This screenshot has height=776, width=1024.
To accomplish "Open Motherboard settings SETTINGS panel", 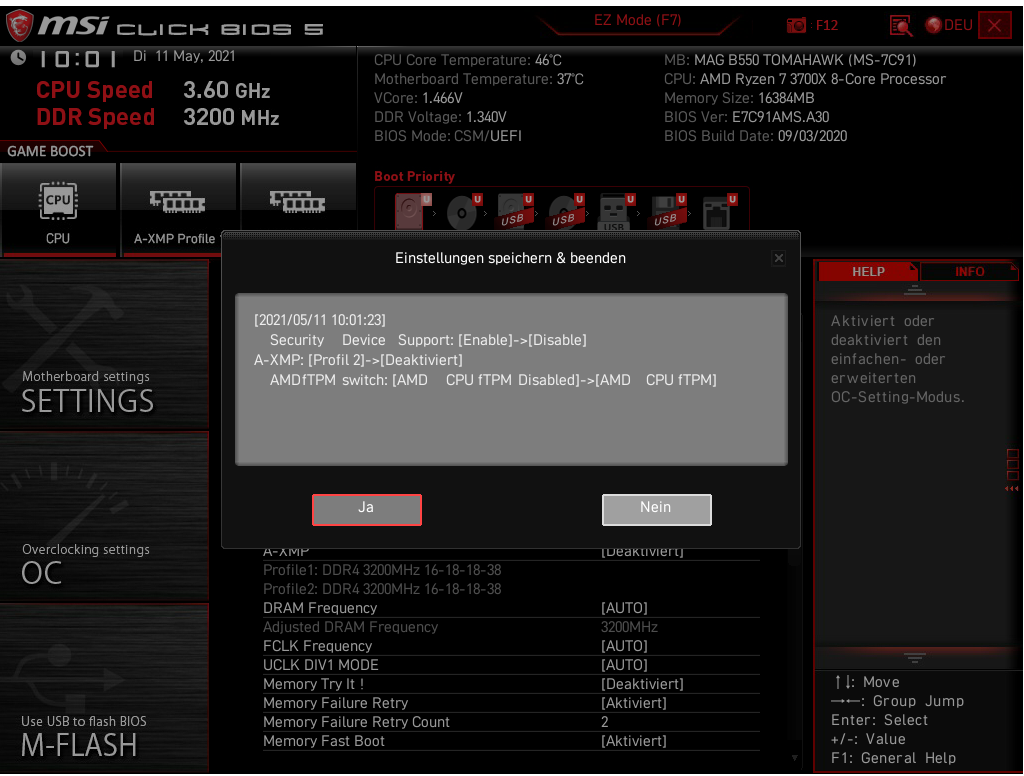I will 104,344.
